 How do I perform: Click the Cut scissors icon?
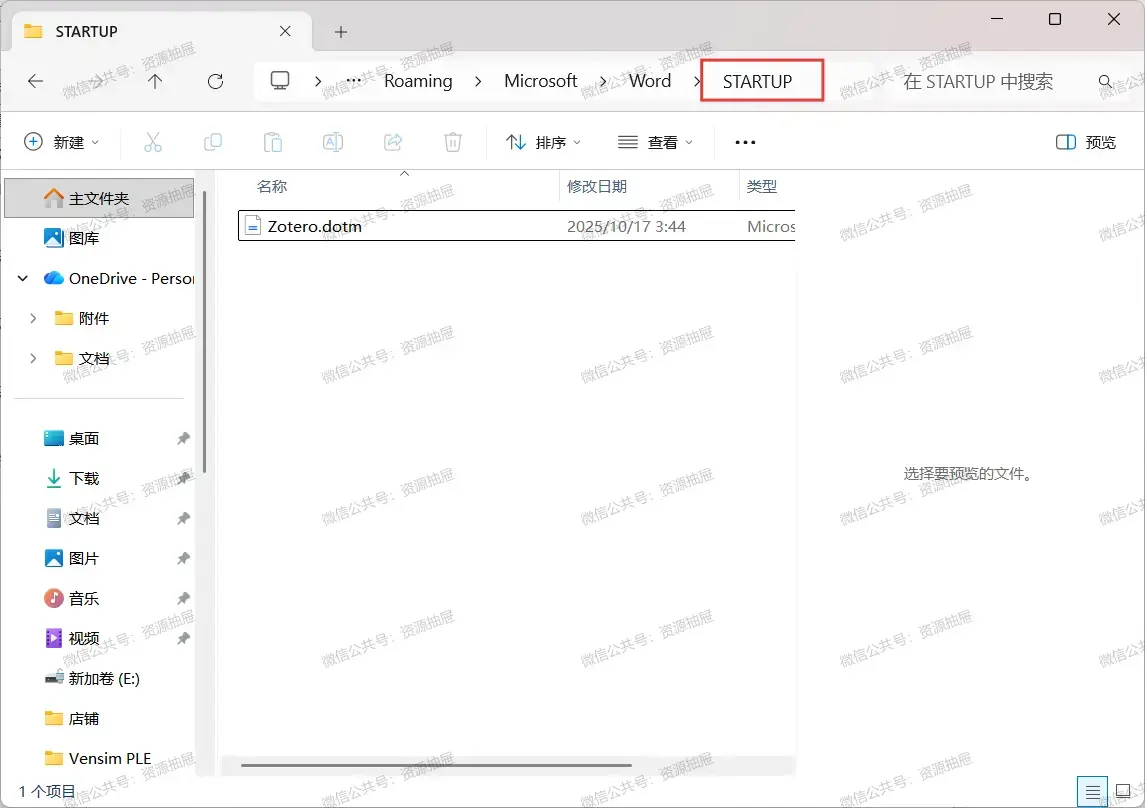pyautogui.click(x=153, y=142)
